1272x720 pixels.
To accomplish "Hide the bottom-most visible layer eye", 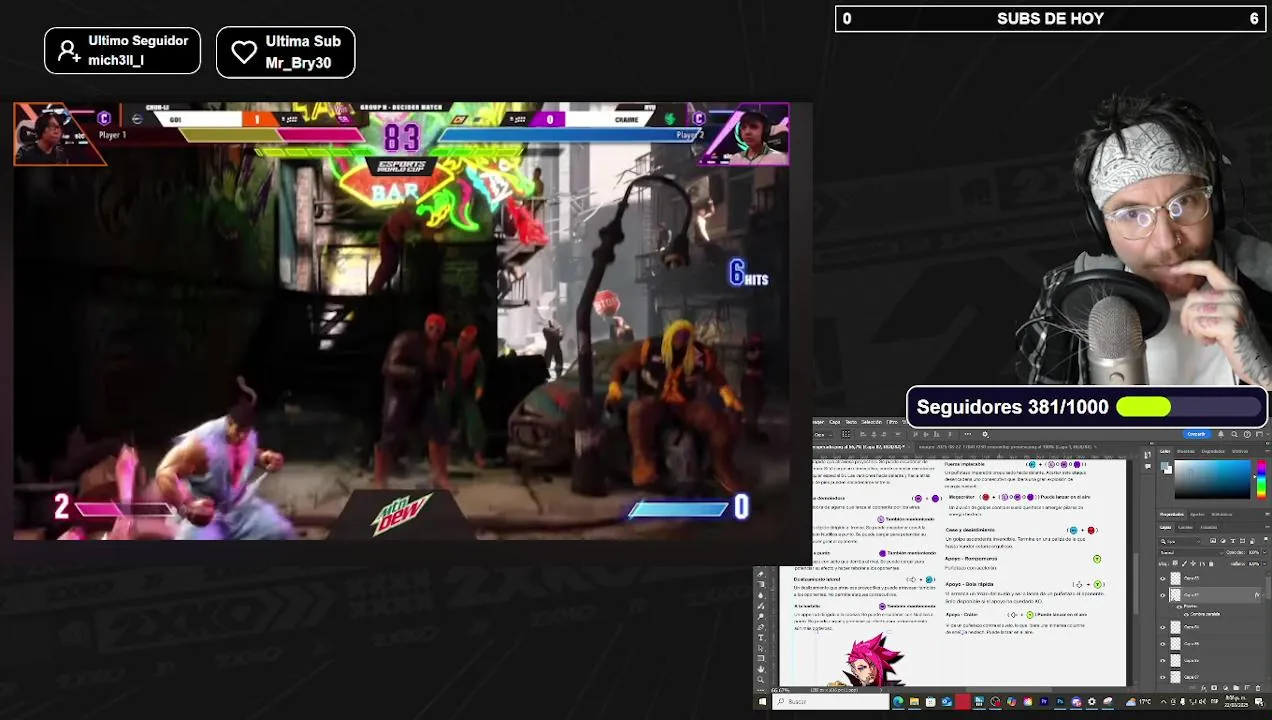I will click(1162, 677).
